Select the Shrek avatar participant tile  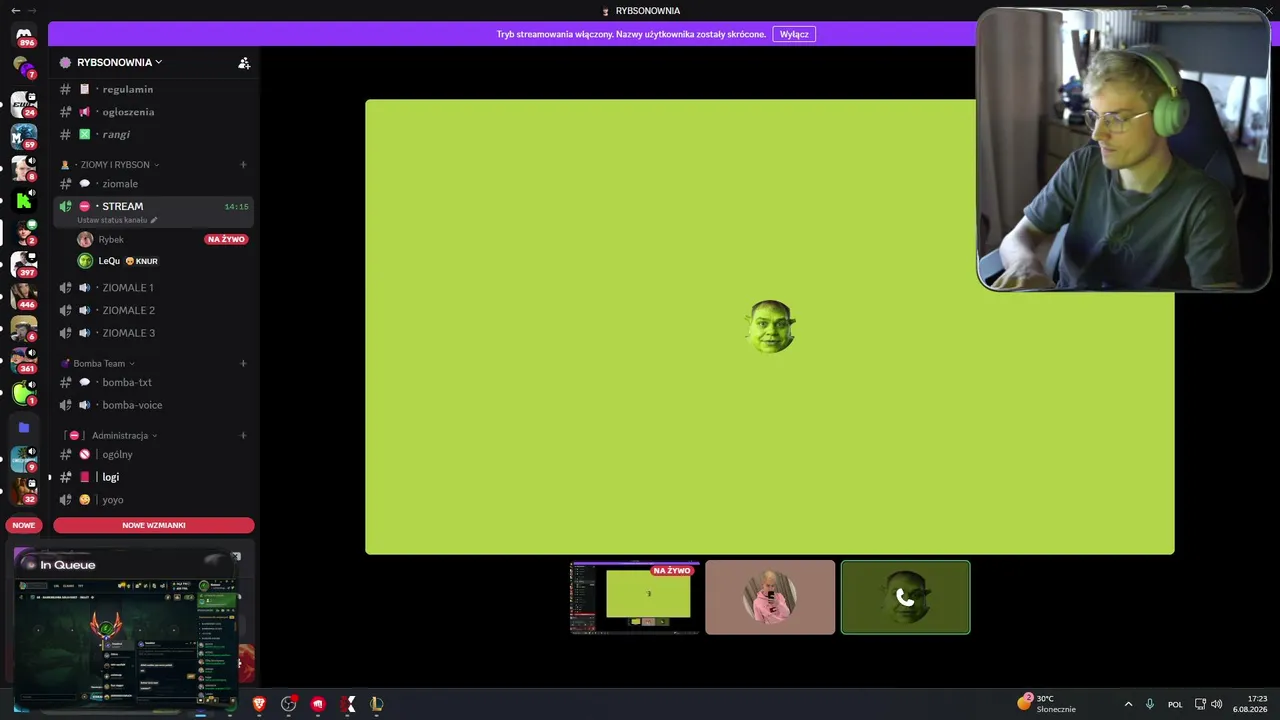coord(905,597)
